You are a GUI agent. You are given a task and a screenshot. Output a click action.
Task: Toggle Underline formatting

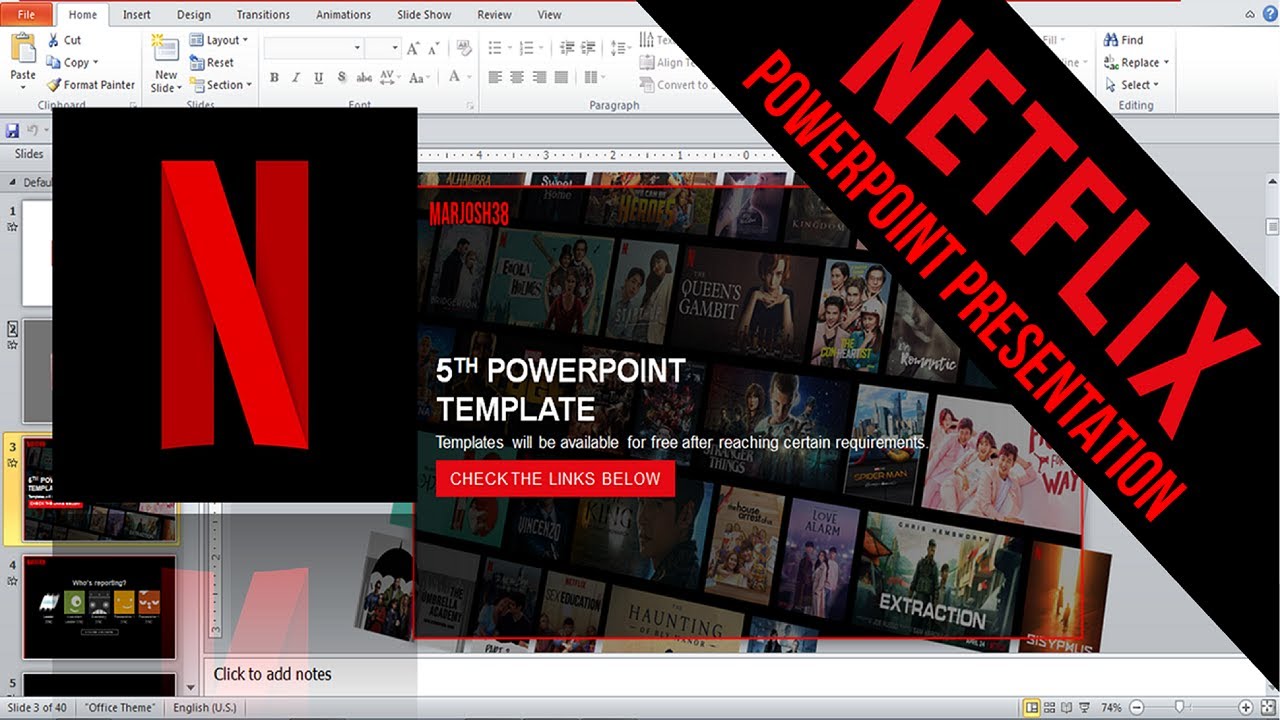point(318,77)
